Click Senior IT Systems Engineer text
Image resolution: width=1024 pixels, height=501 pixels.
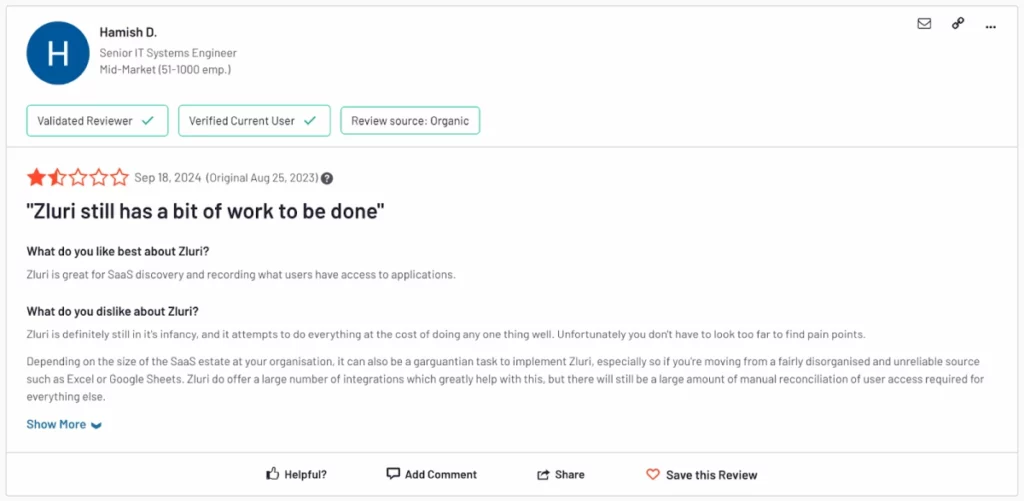(168, 54)
